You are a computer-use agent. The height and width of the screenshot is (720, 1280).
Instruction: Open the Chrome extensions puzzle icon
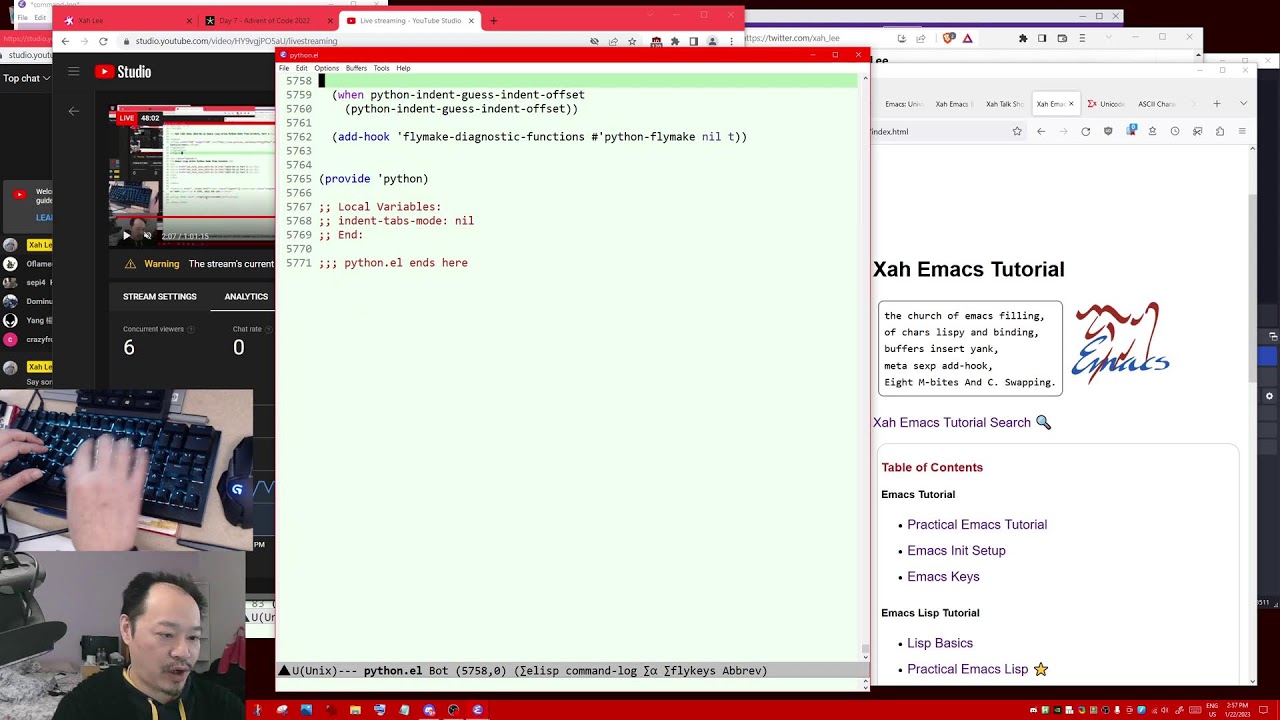(675, 41)
